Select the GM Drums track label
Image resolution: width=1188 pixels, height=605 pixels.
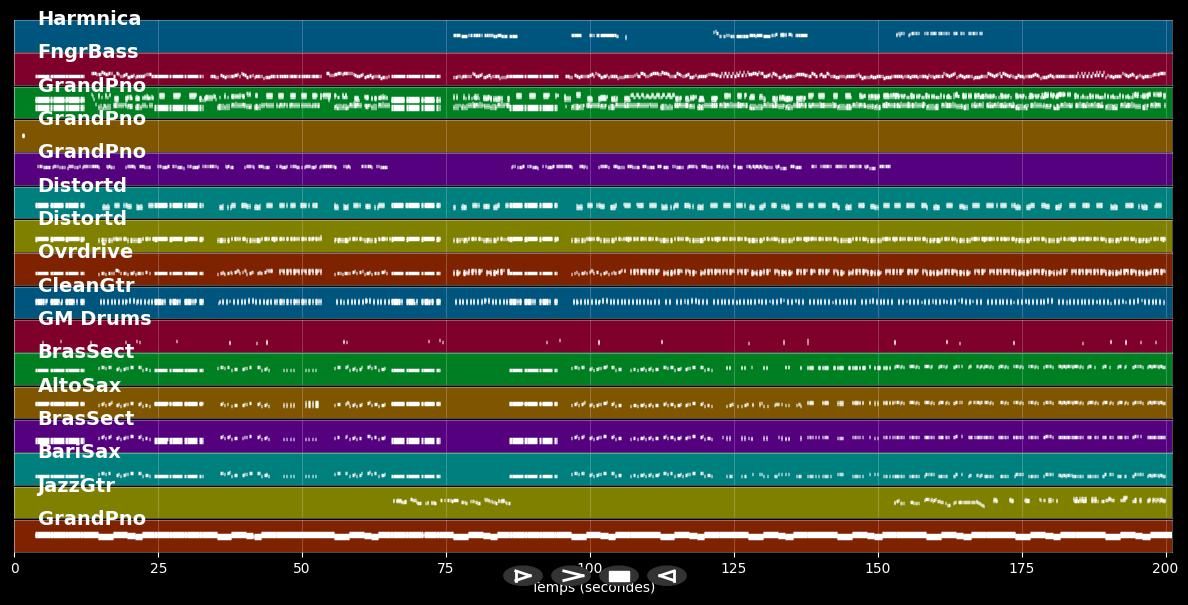[x=94, y=319]
